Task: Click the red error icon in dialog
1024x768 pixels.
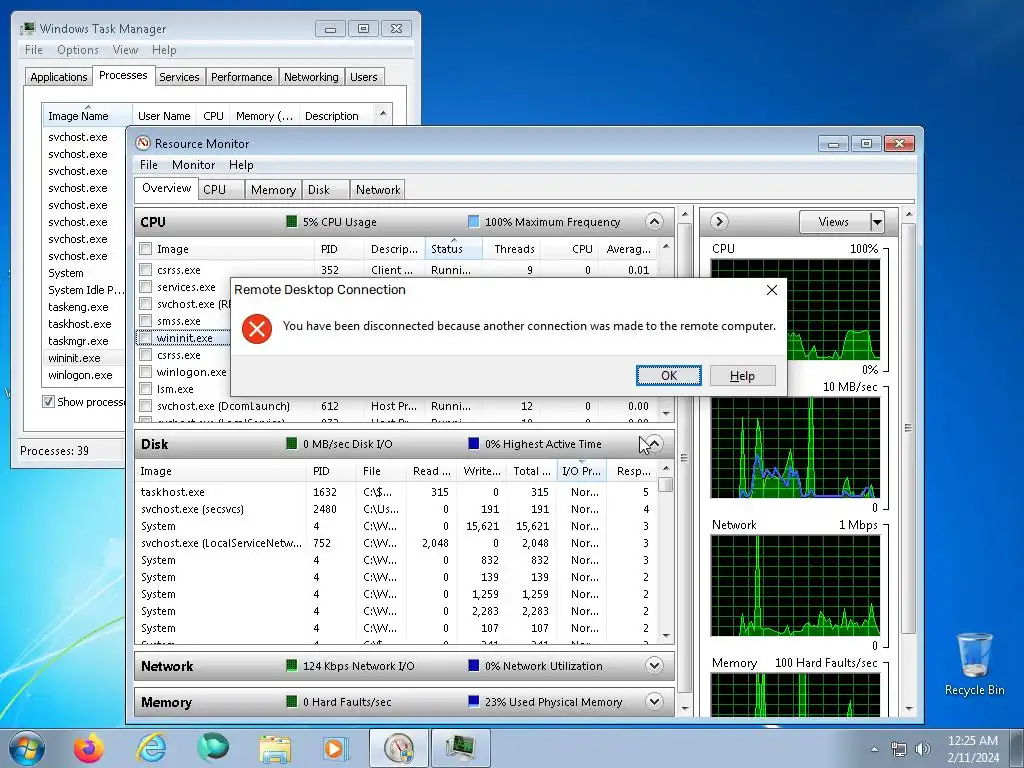Action: click(x=257, y=328)
